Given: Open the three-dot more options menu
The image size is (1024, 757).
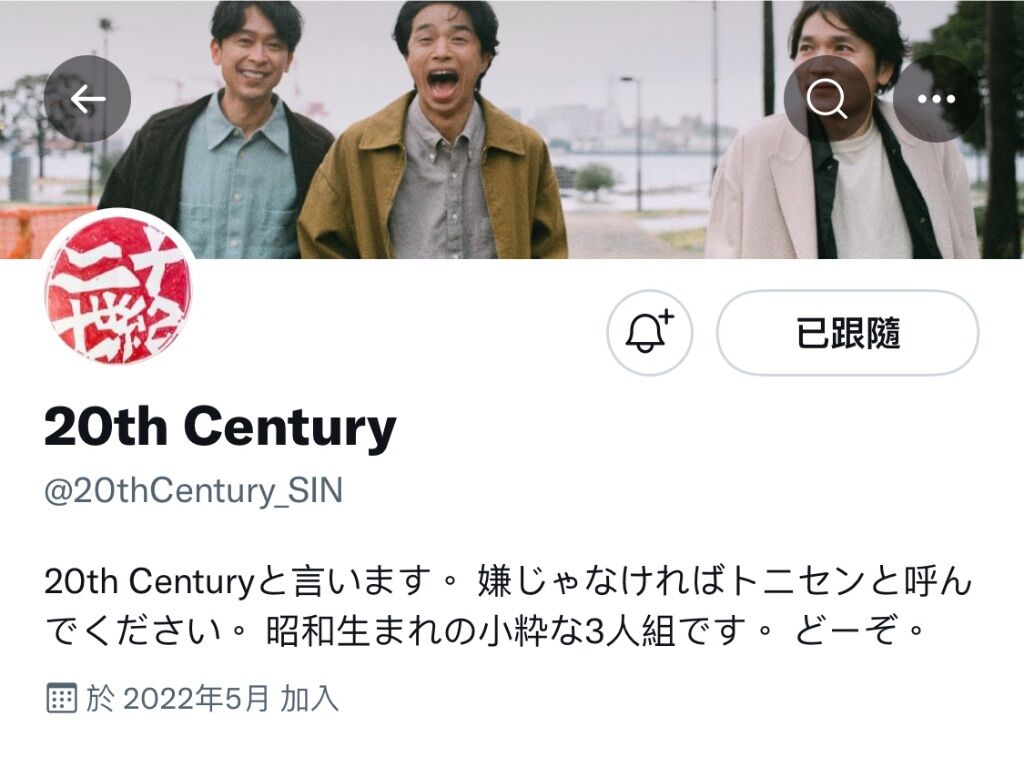Looking at the screenshot, I should pyautogui.click(x=936, y=99).
